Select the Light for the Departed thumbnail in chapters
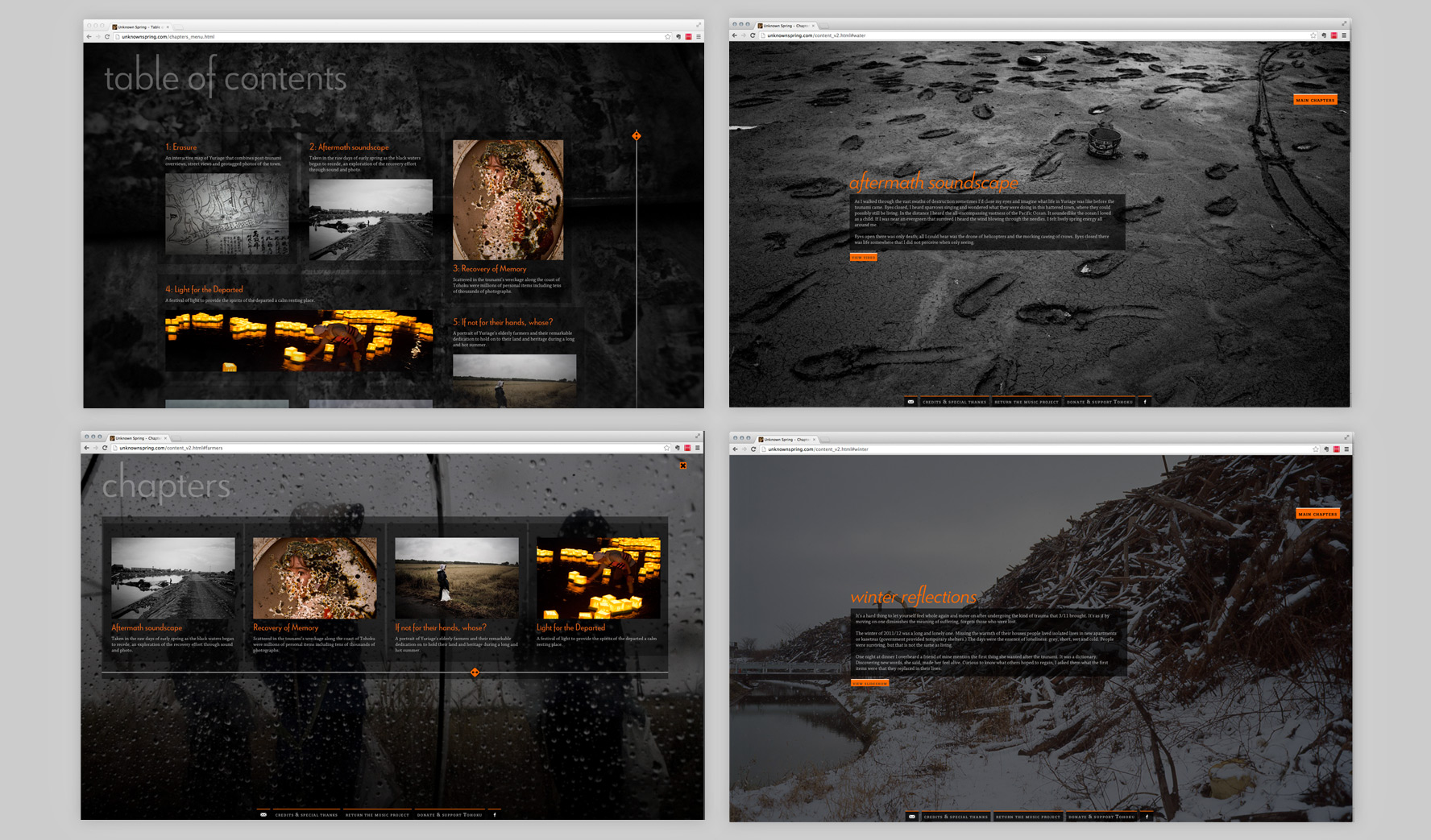The image size is (1431, 840). (x=598, y=577)
